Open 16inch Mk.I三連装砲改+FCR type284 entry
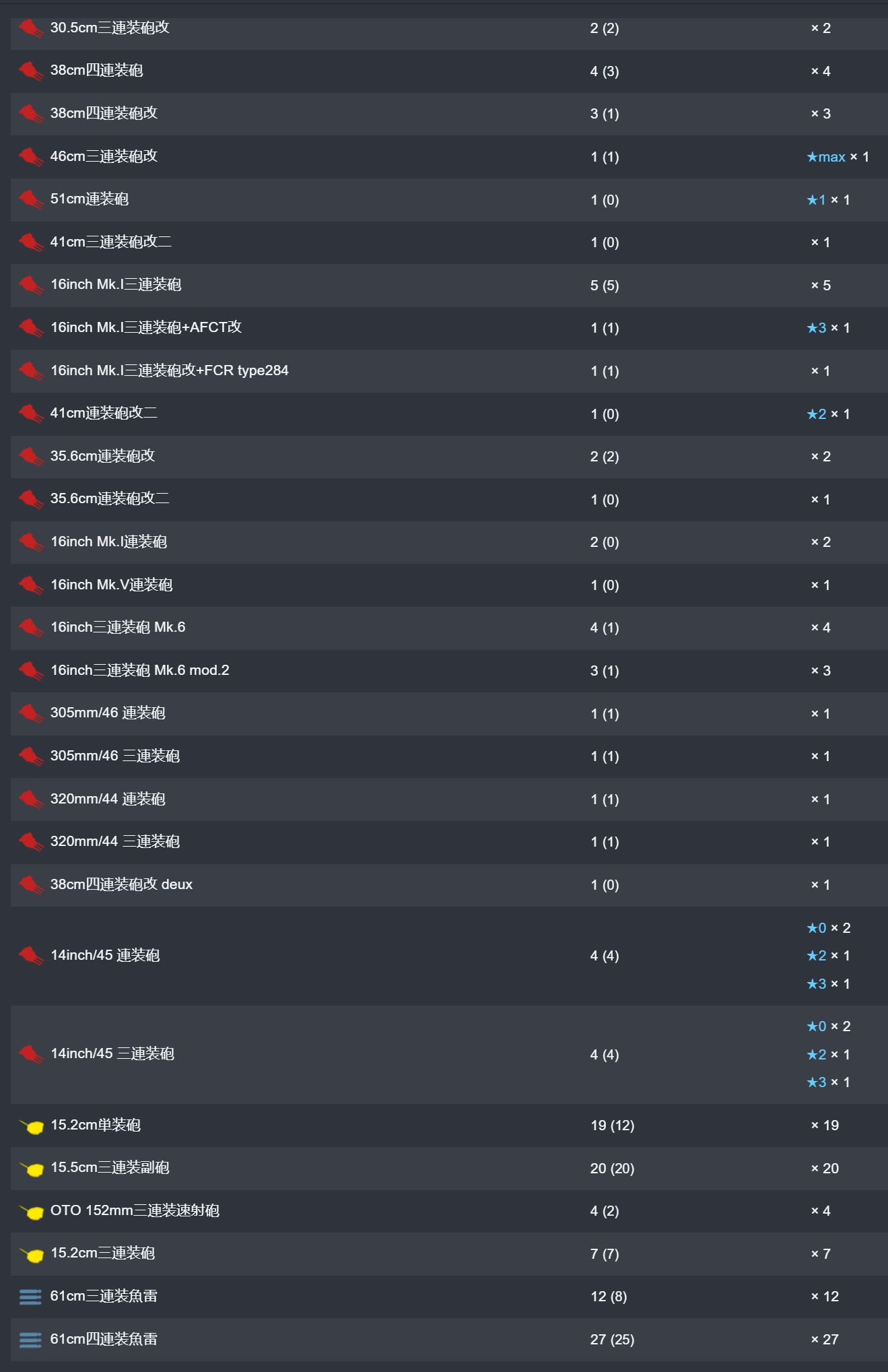888x1372 pixels. point(170,370)
